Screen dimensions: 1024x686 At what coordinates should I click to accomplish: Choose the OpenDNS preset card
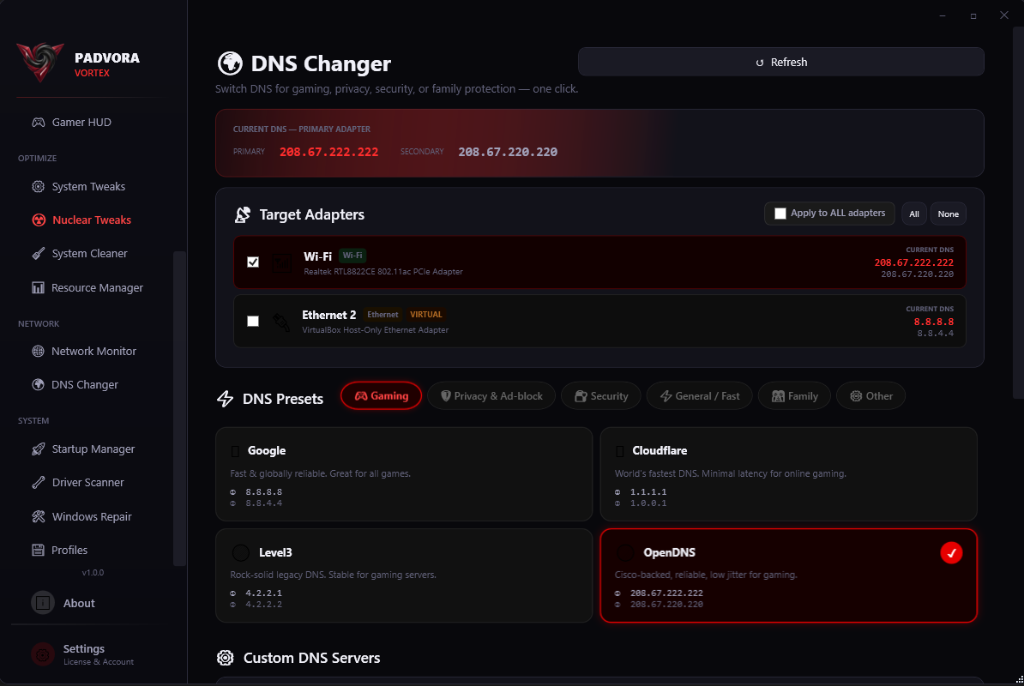click(789, 576)
